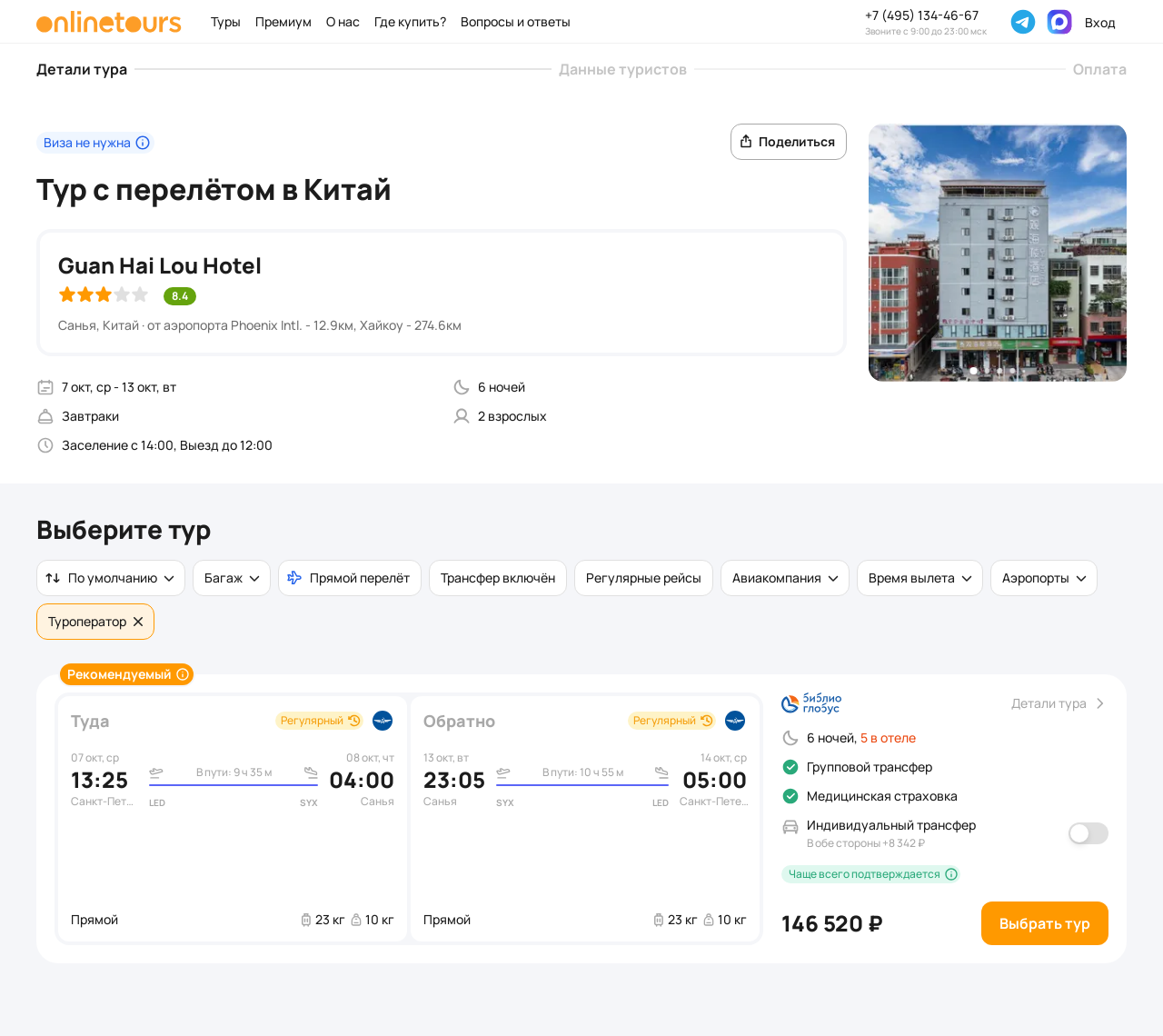
Task: Select first carousel dot on hotel photo
Action: pos(974,371)
